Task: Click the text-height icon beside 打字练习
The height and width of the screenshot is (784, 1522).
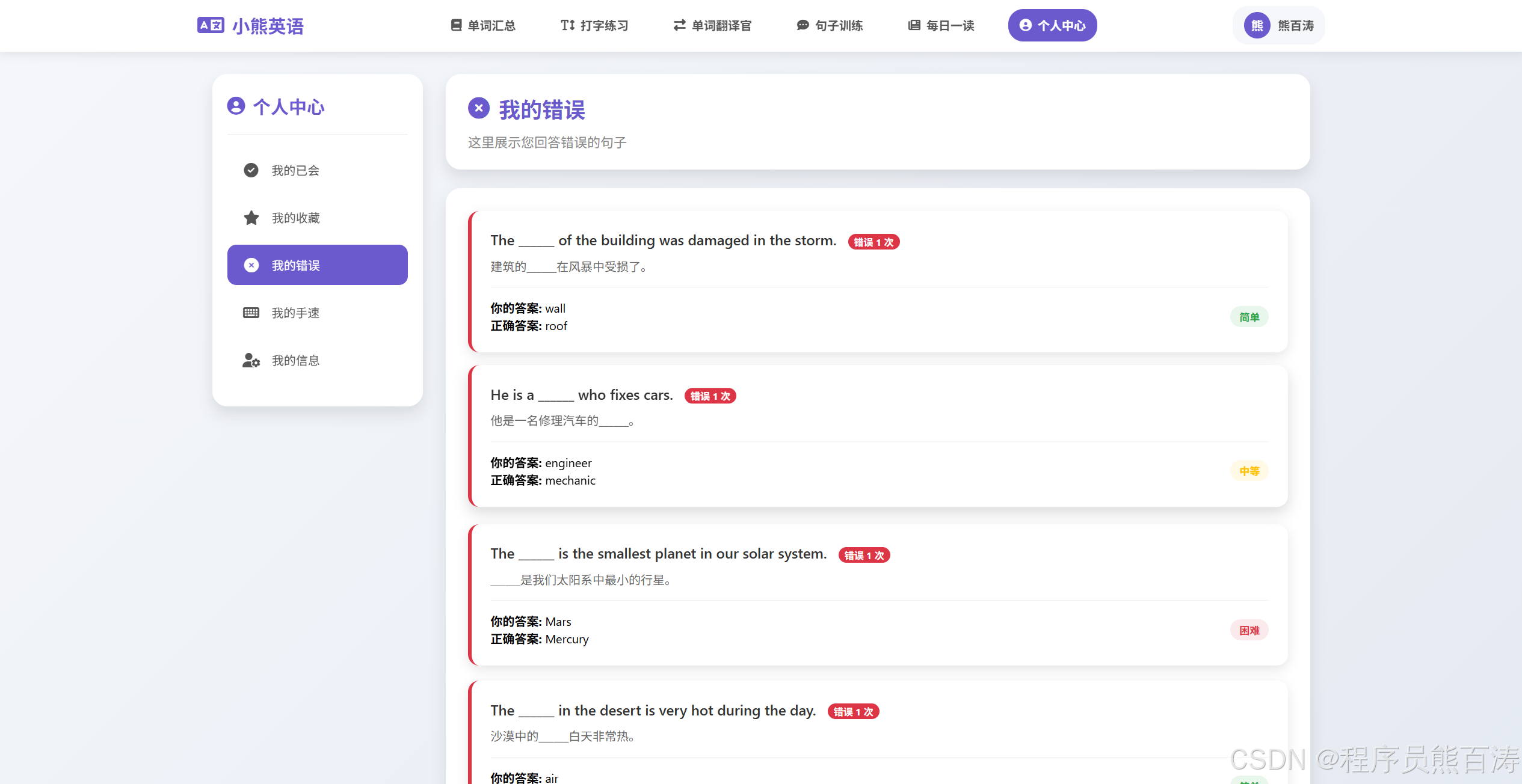Action: click(x=568, y=25)
